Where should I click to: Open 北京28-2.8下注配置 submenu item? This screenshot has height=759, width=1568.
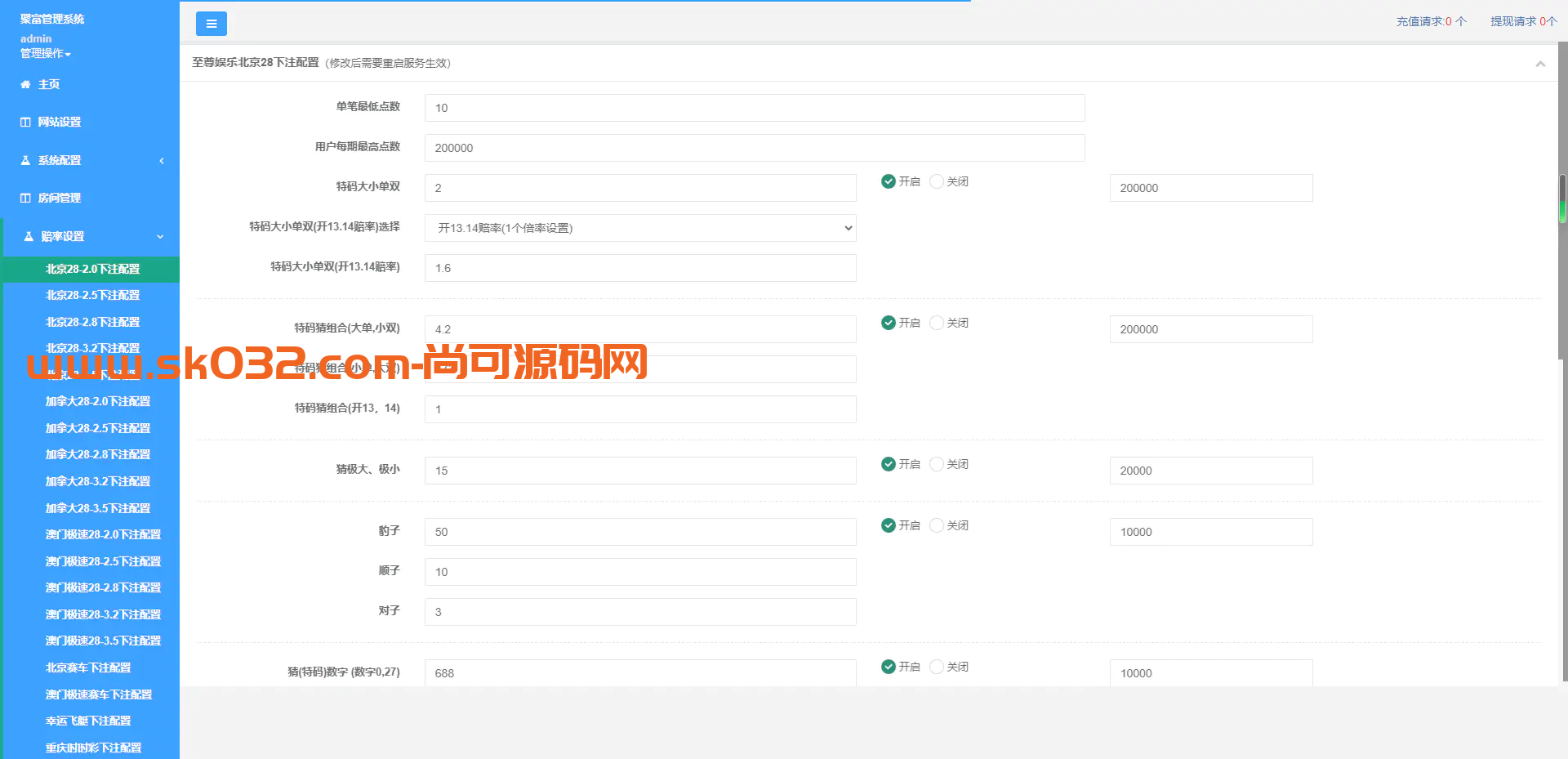pos(91,322)
